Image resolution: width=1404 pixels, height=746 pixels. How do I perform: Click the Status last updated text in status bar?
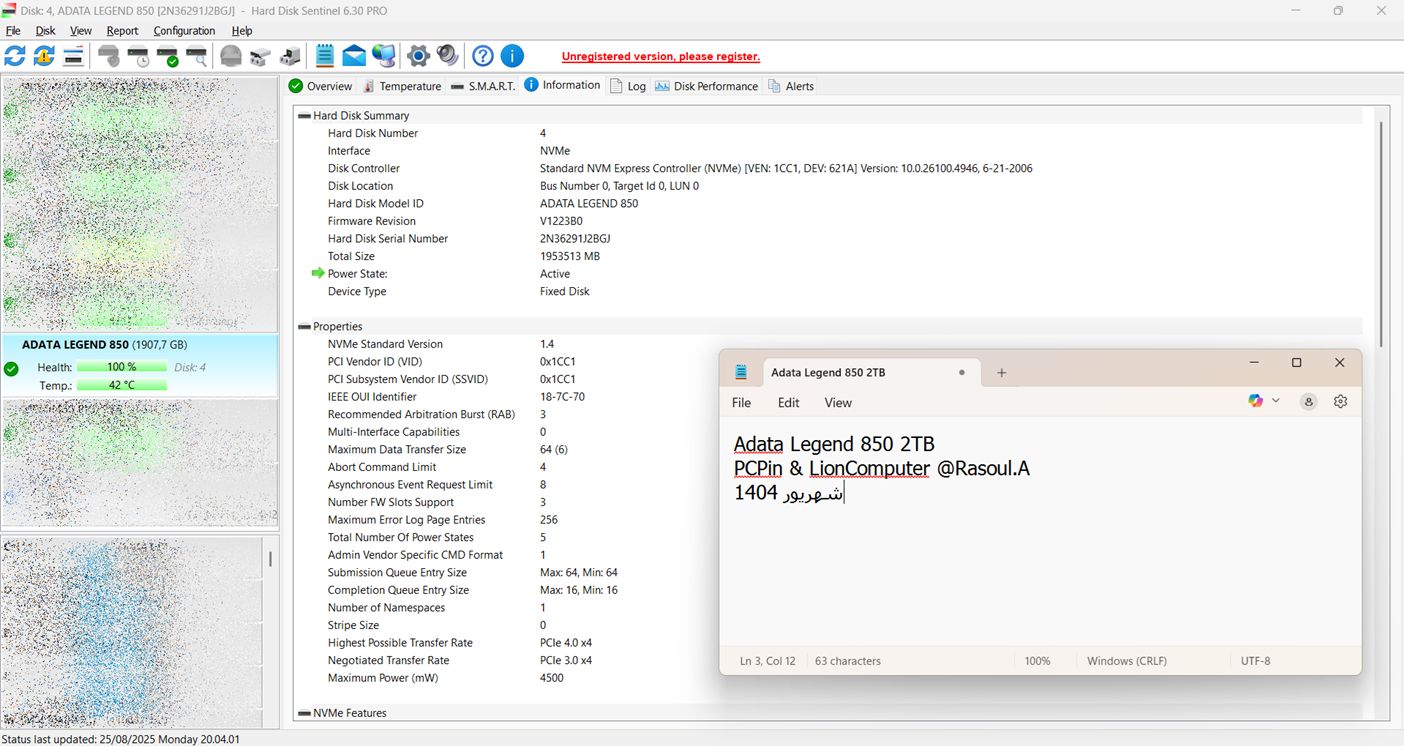(120, 739)
